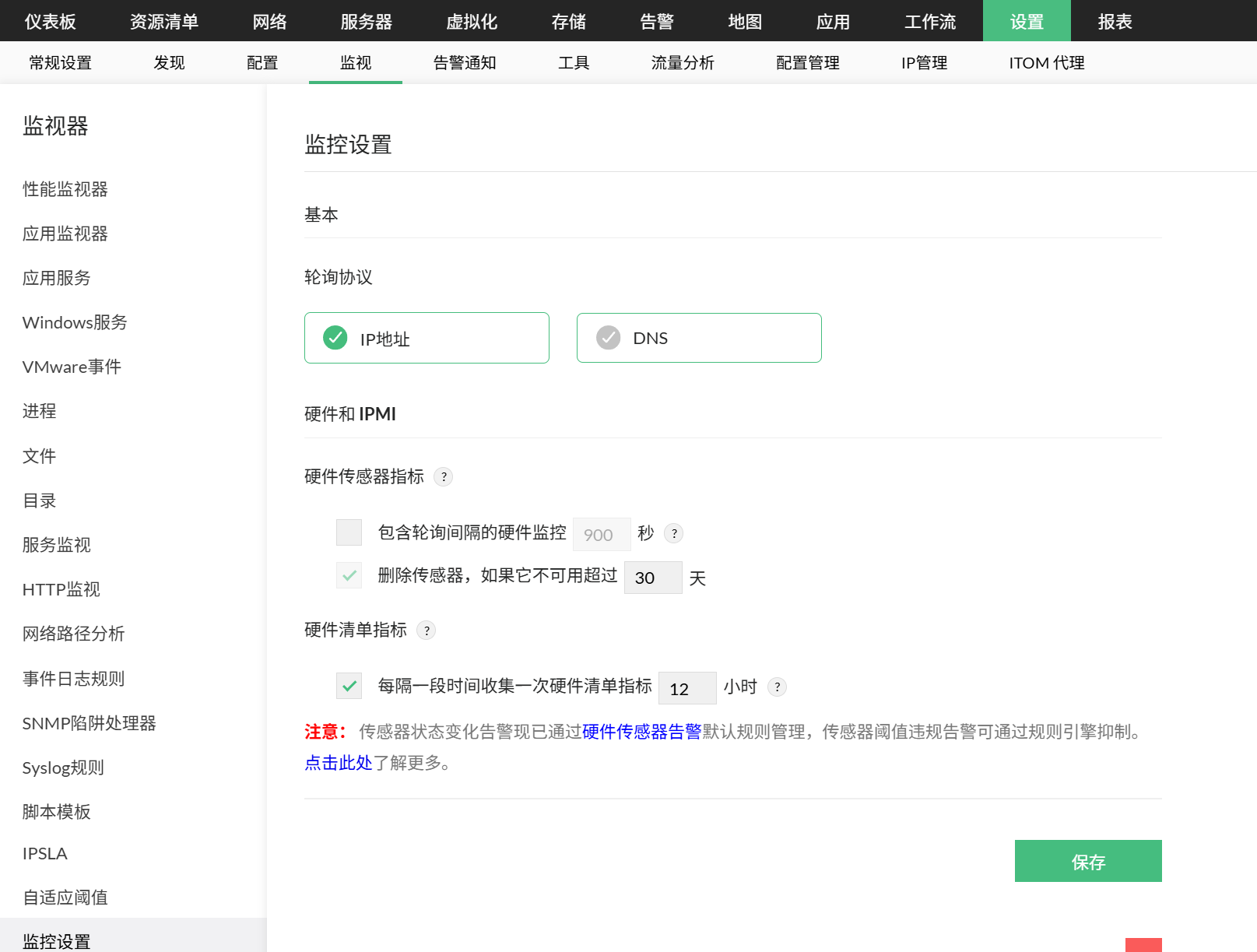The height and width of the screenshot is (952, 1257).
Task: Open 性能监视器 in sidebar
Action: tap(65, 189)
